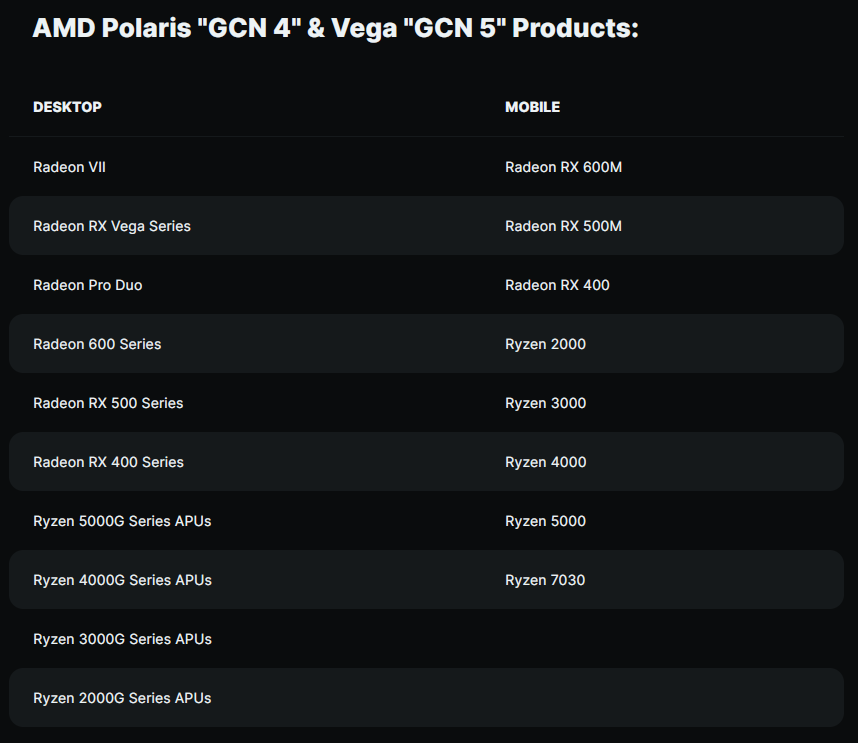
Task: Click the Ryzen 7030 mobile entry
Action: pyautogui.click(x=545, y=580)
